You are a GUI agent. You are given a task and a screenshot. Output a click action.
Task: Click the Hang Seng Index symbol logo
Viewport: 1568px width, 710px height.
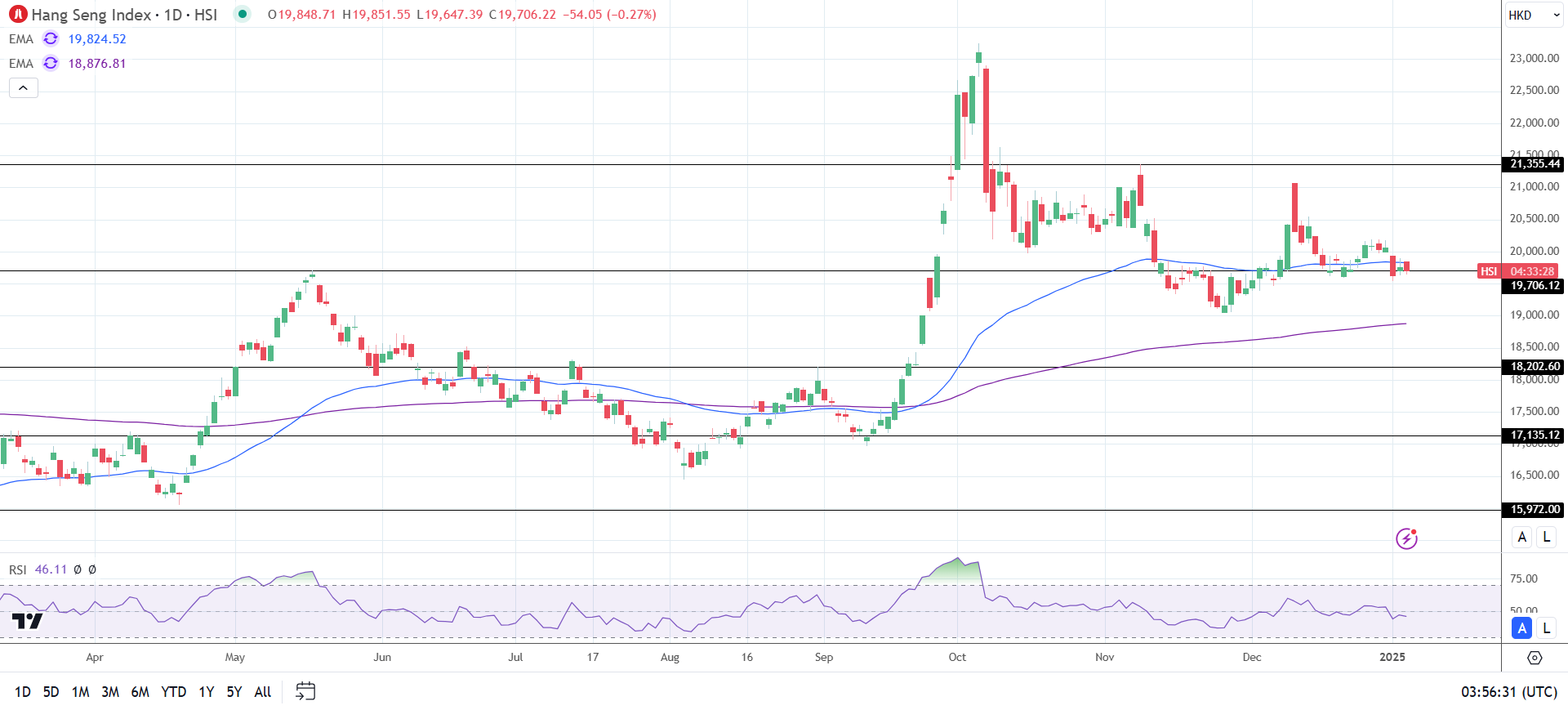pyautogui.click(x=18, y=15)
